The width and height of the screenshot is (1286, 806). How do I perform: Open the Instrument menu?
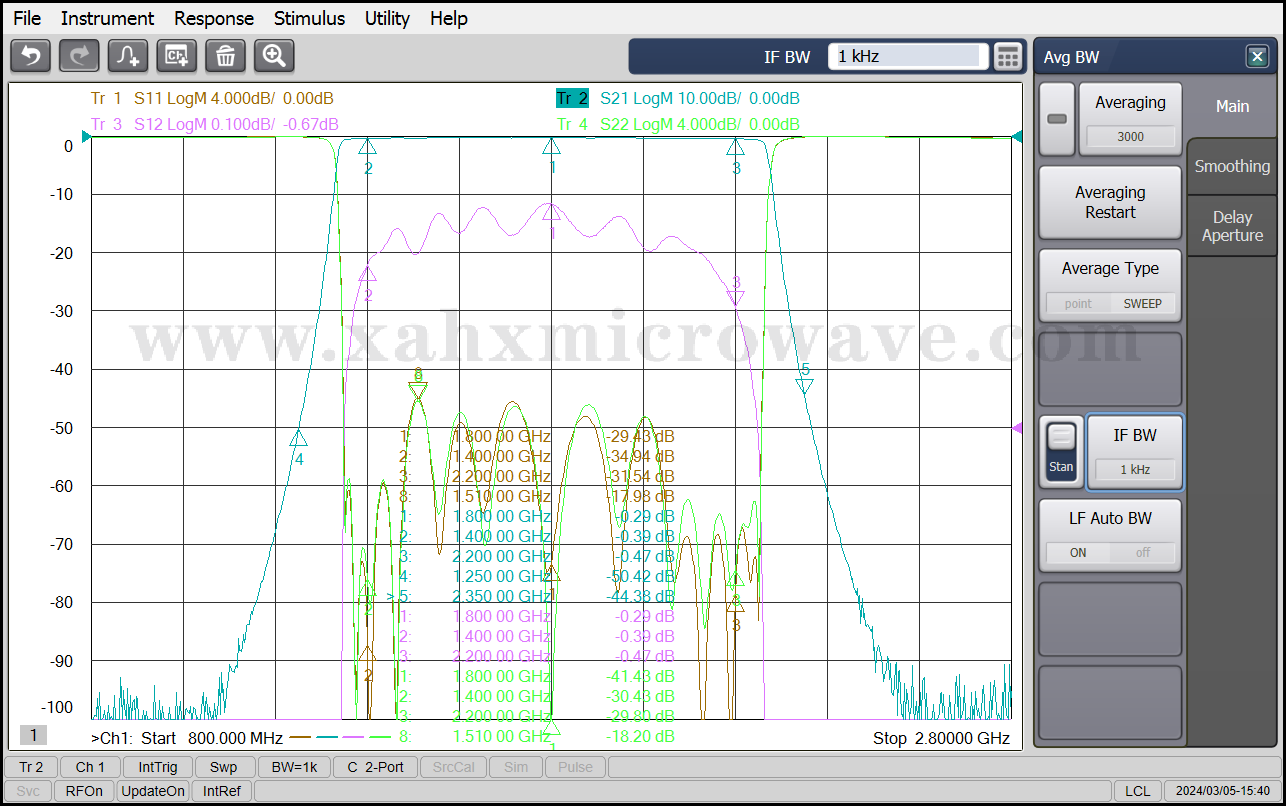[107, 18]
